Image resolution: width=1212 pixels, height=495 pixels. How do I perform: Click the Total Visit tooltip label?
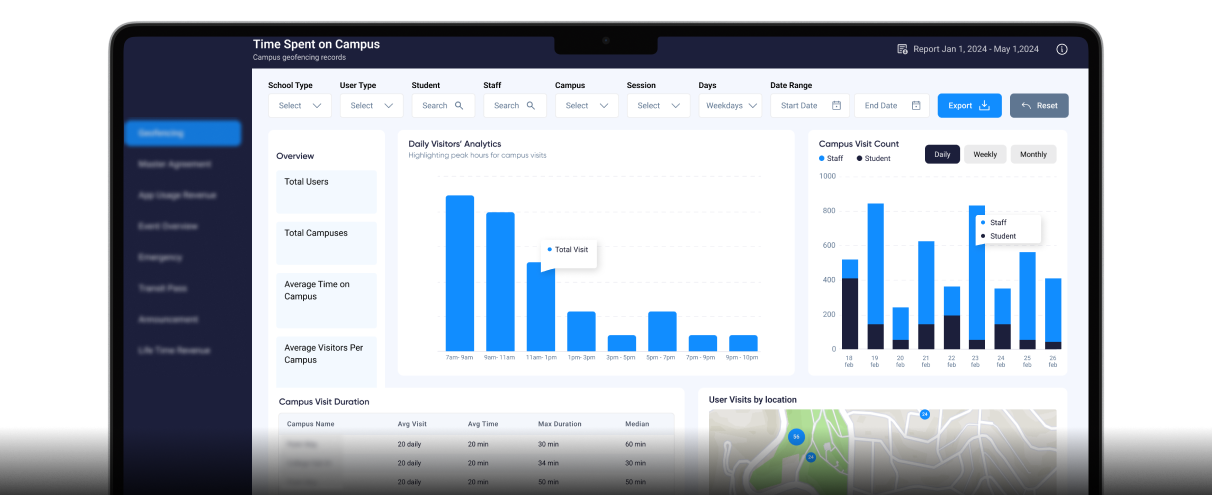tap(571, 249)
